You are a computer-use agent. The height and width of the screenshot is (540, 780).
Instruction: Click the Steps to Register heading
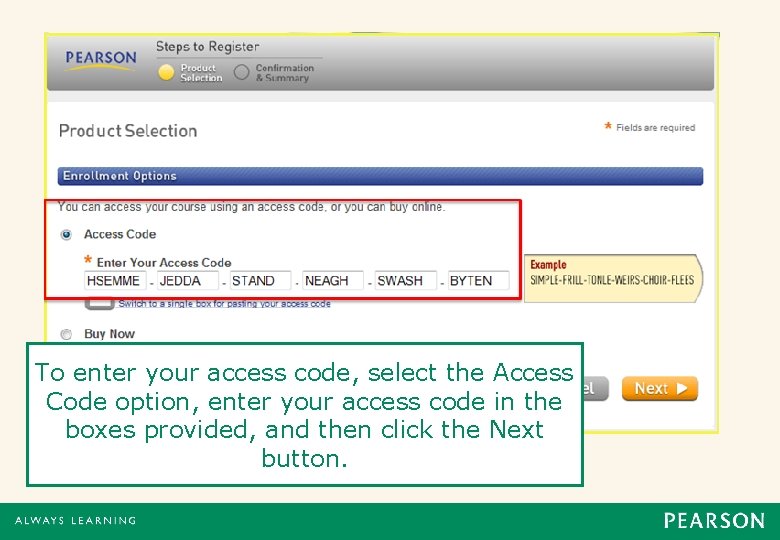(x=208, y=47)
